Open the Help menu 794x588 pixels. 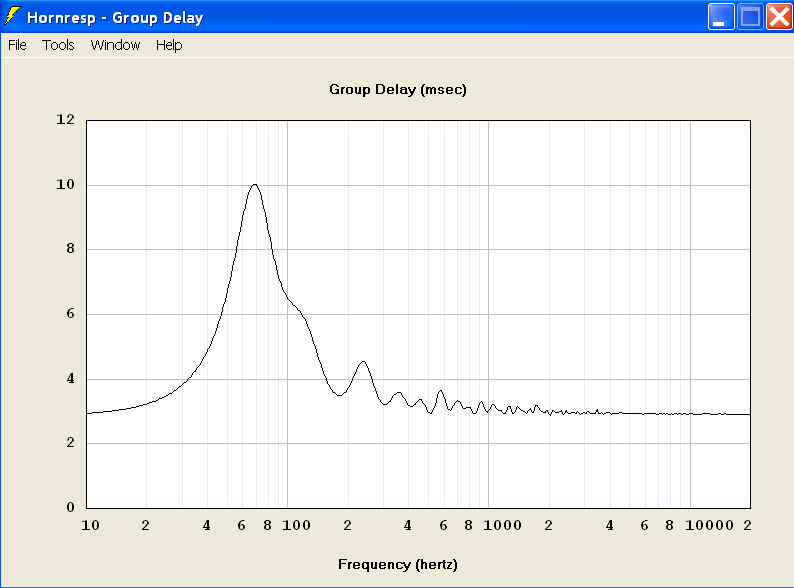click(169, 45)
